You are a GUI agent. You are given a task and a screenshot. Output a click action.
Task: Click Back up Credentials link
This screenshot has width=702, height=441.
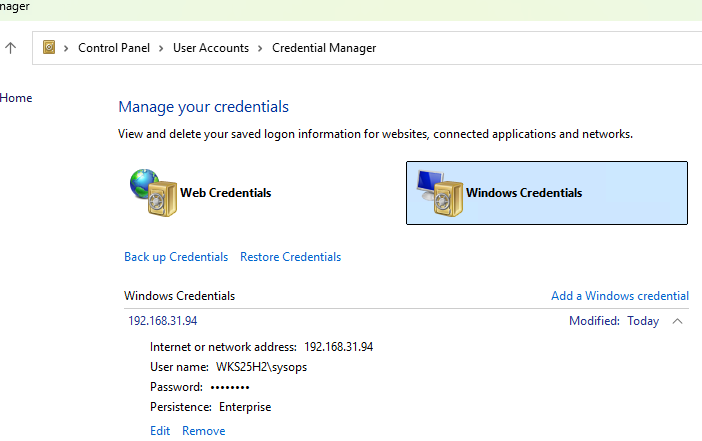click(x=176, y=257)
